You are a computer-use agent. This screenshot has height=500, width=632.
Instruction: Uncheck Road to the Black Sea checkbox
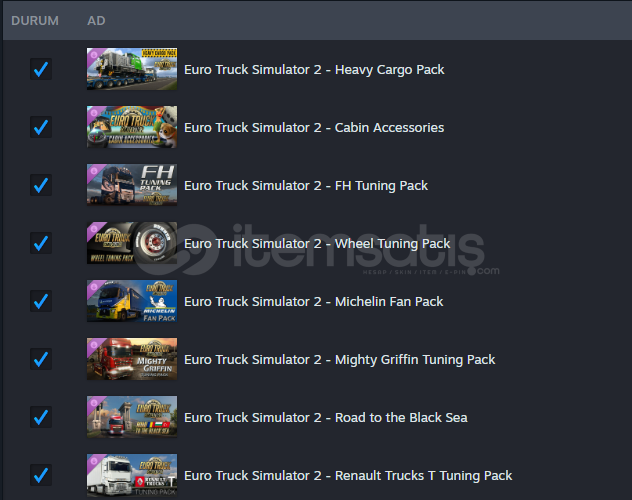point(41,417)
